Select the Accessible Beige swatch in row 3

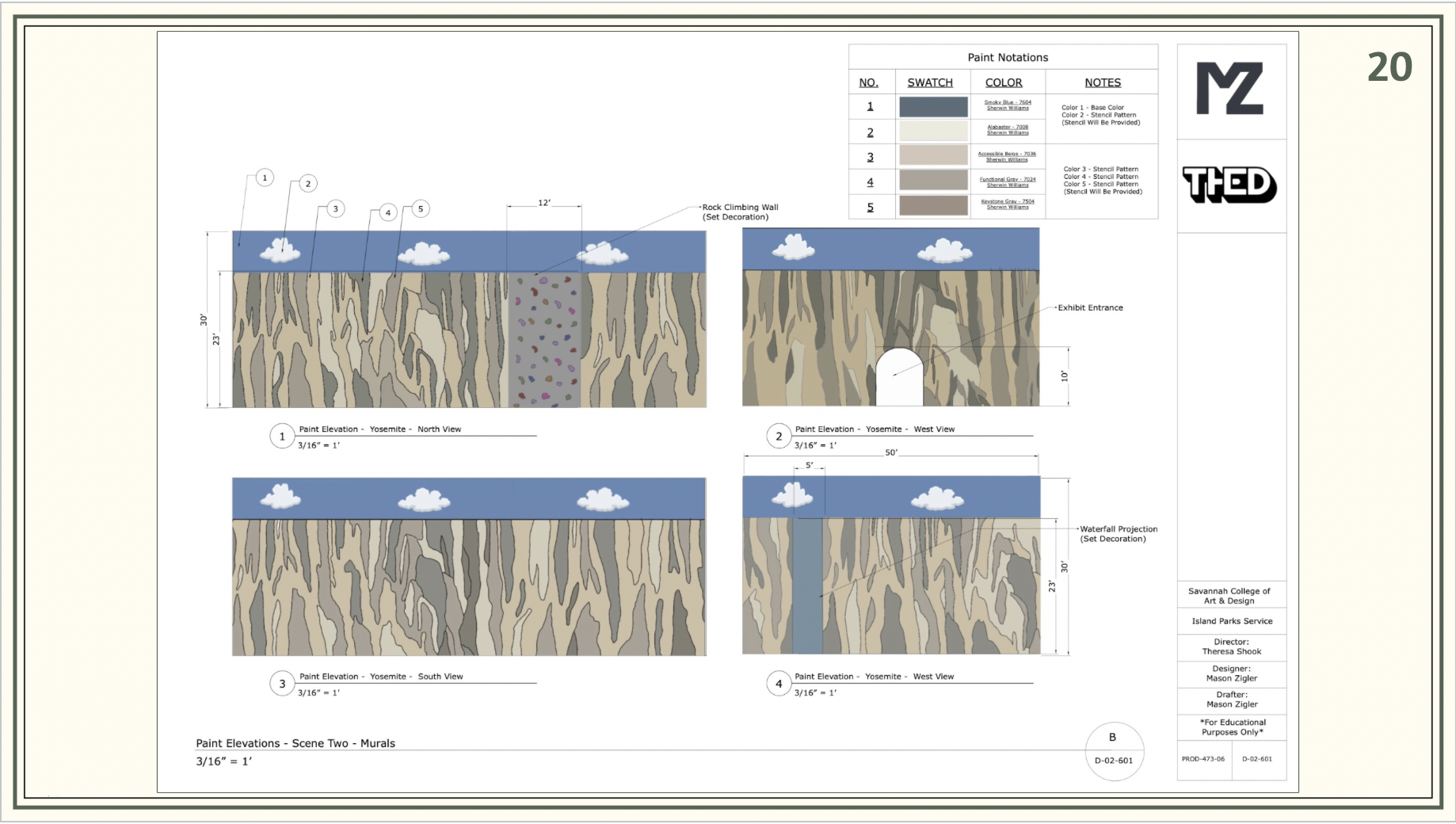933,155
